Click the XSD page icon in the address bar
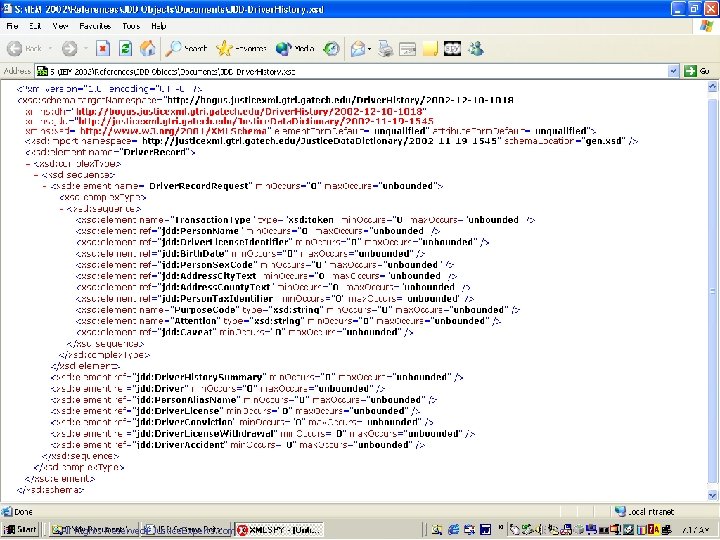 tap(42, 71)
